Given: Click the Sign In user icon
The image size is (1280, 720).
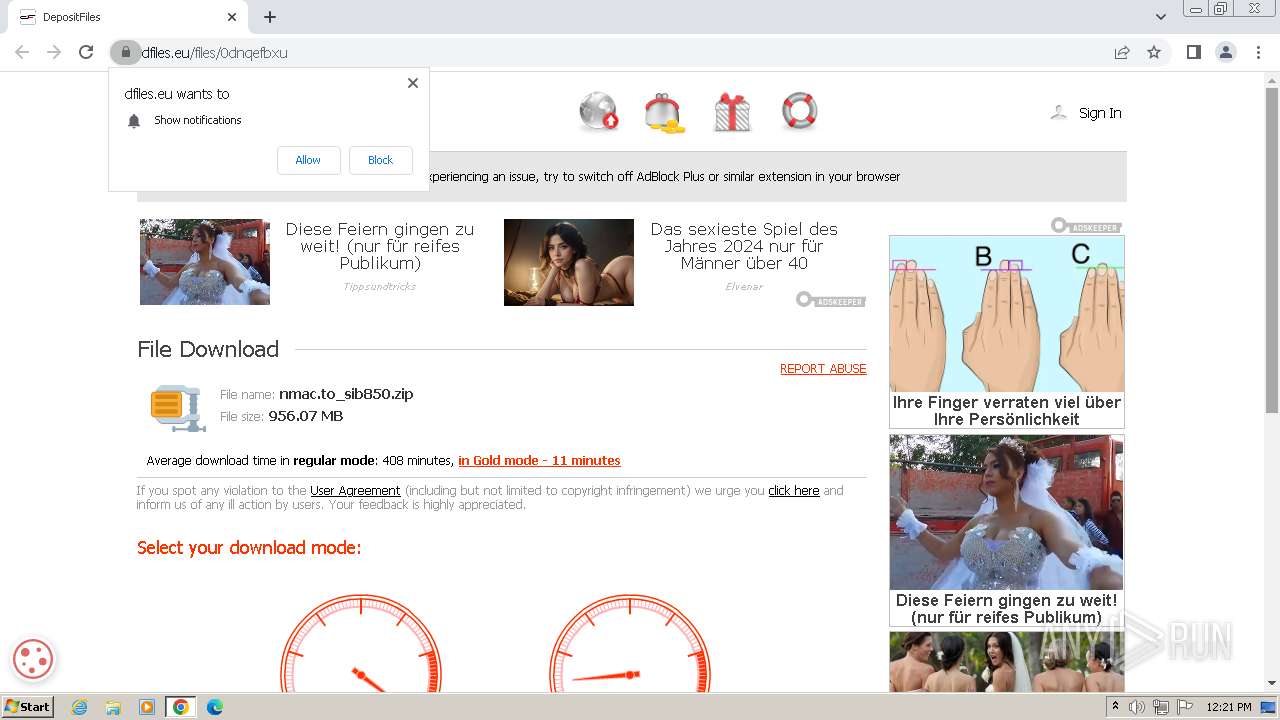Looking at the screenshot, I should tap(1059, 112).
